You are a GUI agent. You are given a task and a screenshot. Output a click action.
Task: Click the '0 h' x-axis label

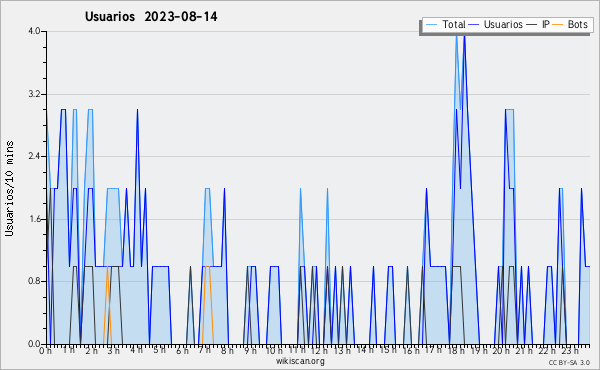click(x=46, y=351)
